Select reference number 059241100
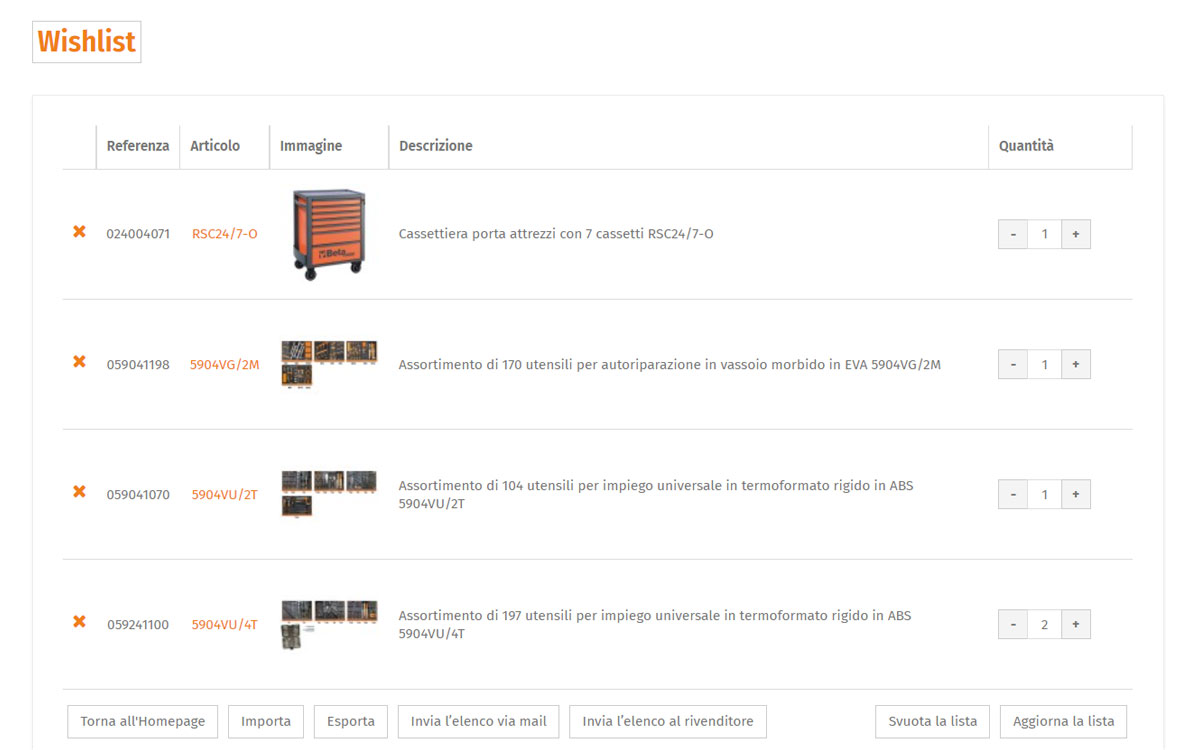 coord(138,625)
